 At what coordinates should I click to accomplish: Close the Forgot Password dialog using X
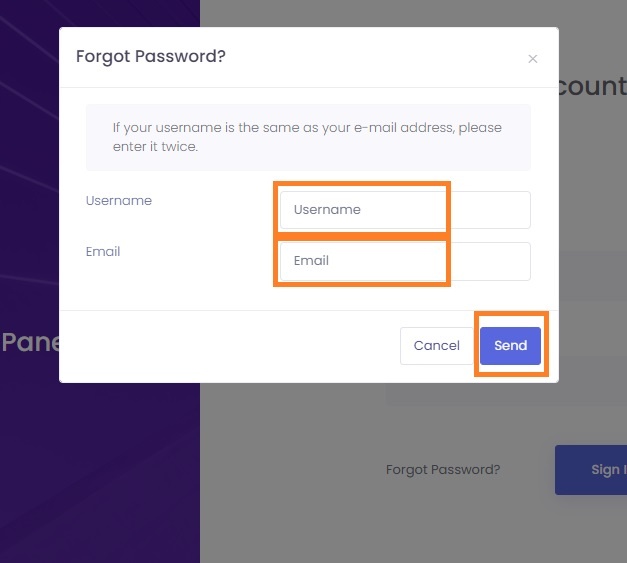tap(532, 59)
